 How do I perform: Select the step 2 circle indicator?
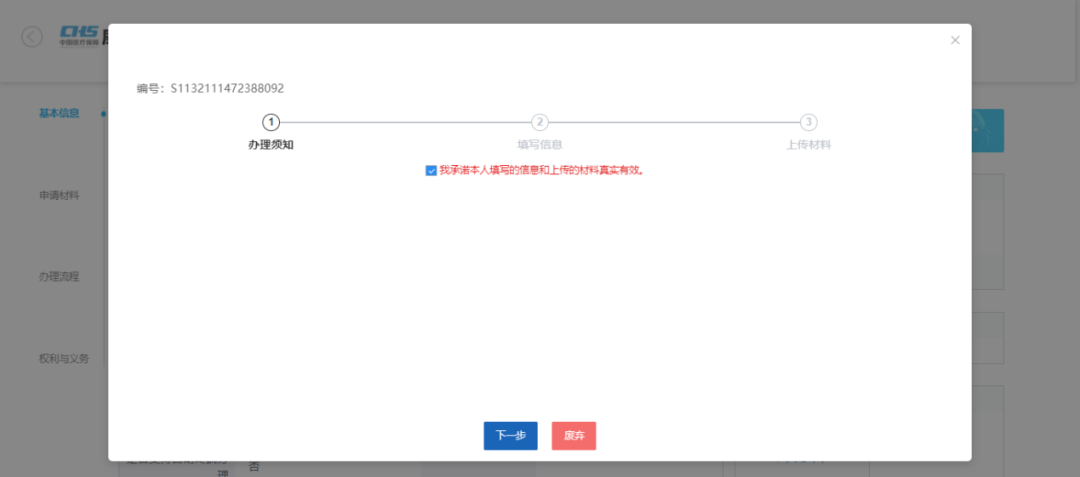[539, 122]
